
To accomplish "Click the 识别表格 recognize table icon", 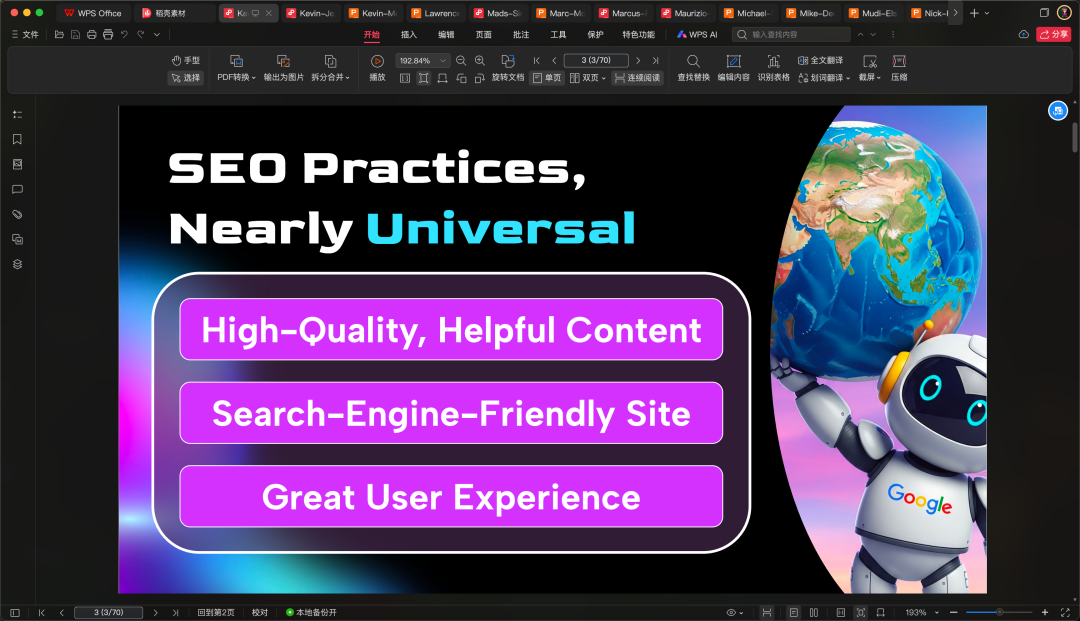I will 773,61.
